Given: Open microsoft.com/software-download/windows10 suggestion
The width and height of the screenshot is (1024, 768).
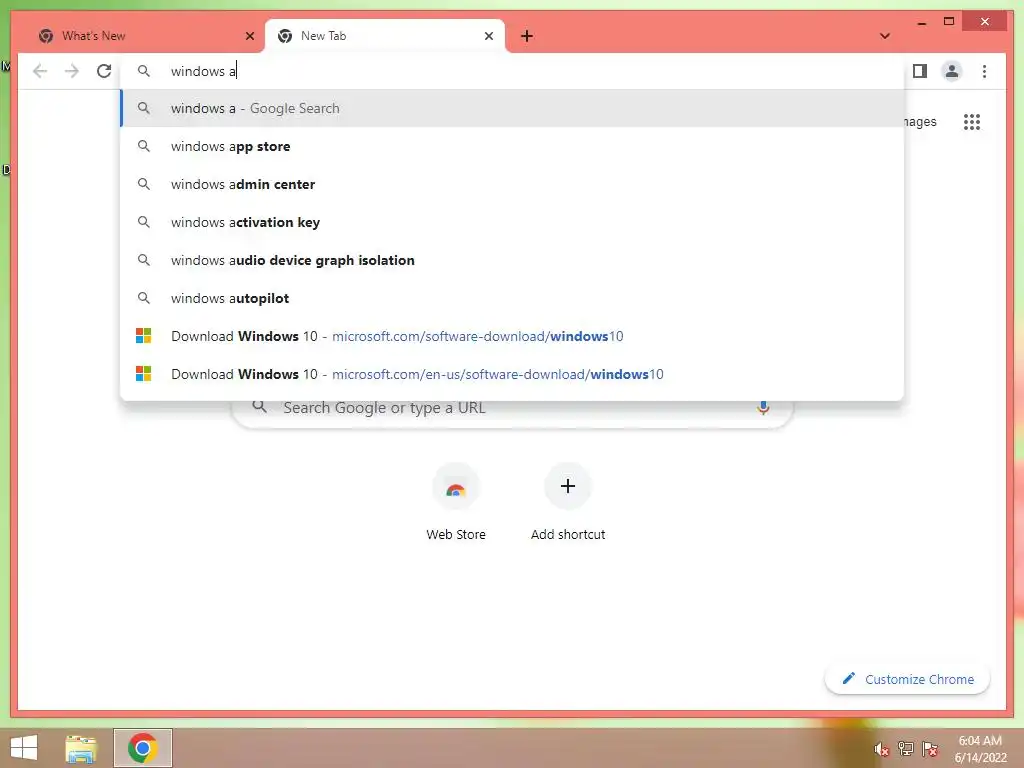Looking at the screenshot, I should click(513, 336).
